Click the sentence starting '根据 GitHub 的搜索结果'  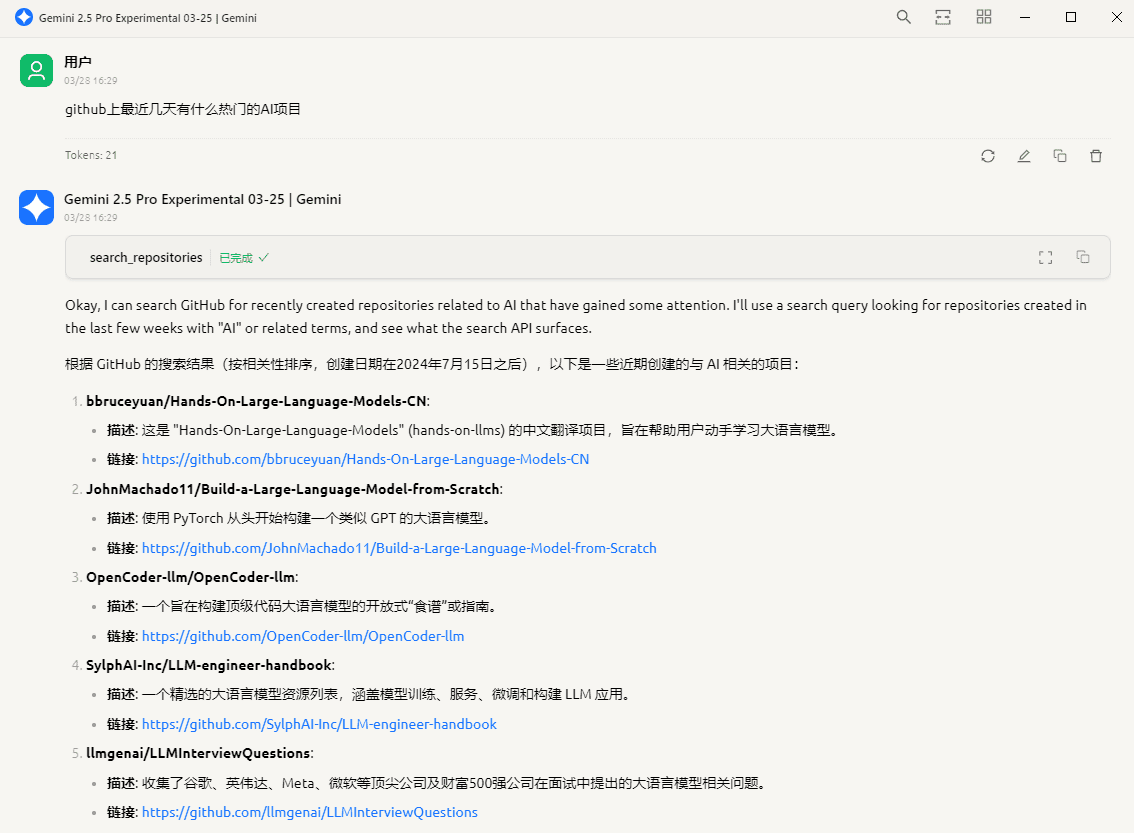click(x=432, y=364)
